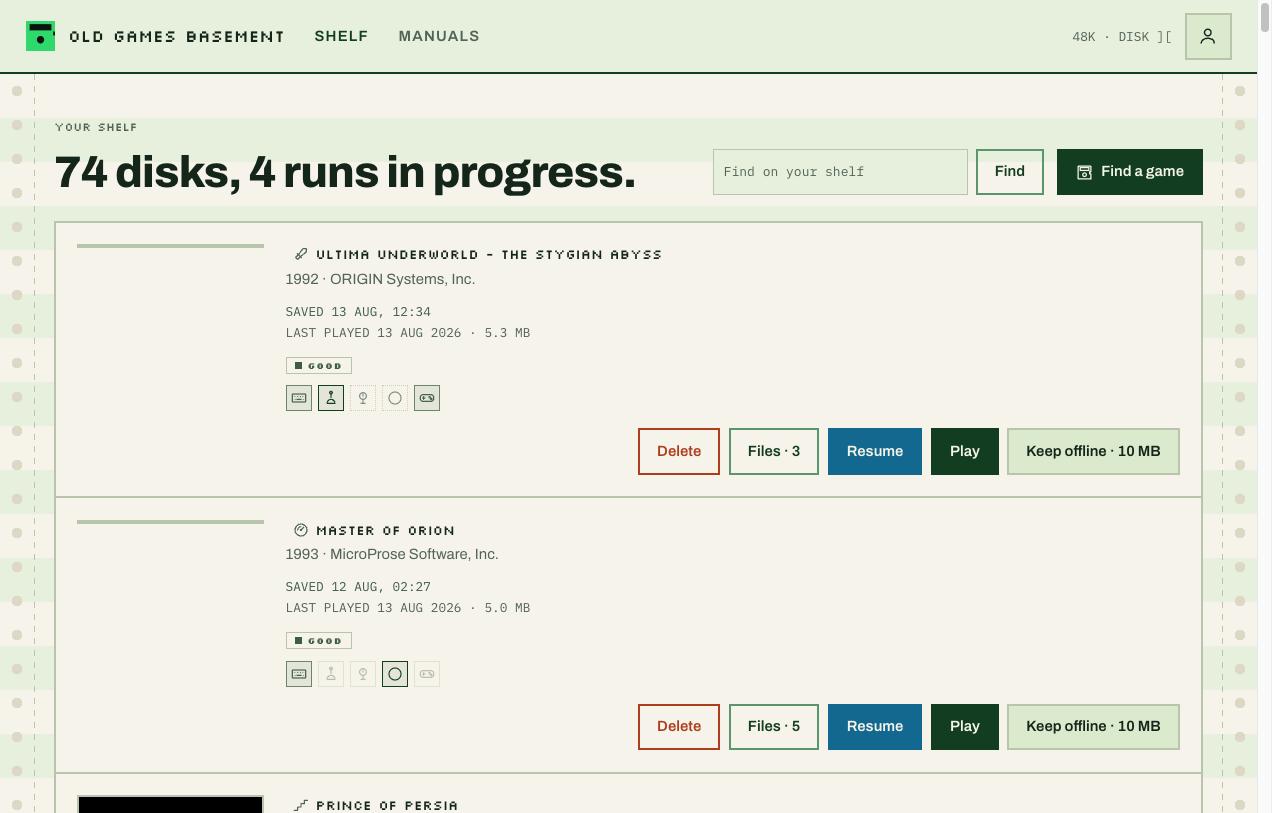Click the Old Games Basement logo icon
Viewport: 1272px width, 813px height.
pyautogui.click(x=40, y=36)
